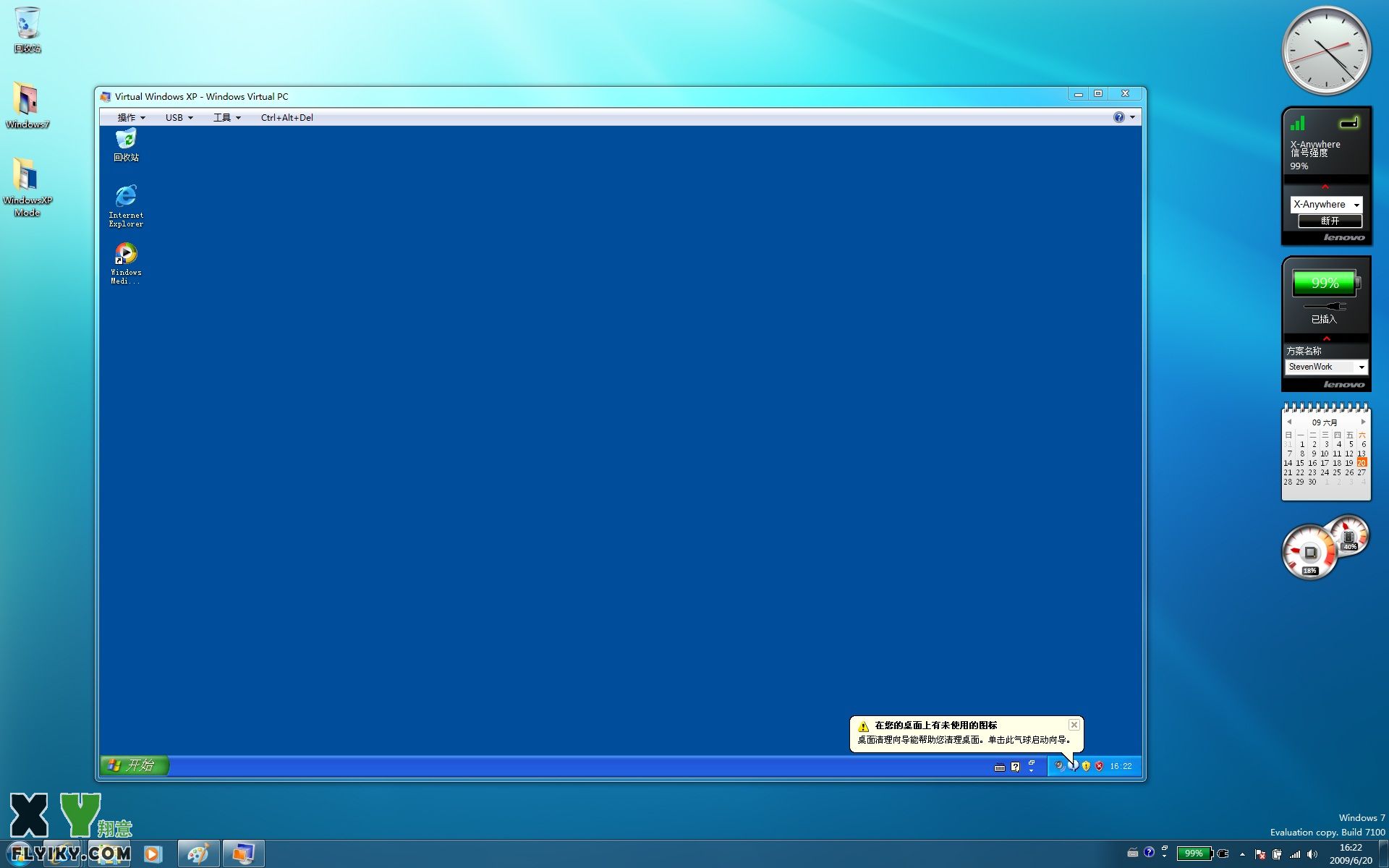The width and height of the screenshot is (1389, 868).
Task: Click the Show desktop button
Action: point(1384,854)
